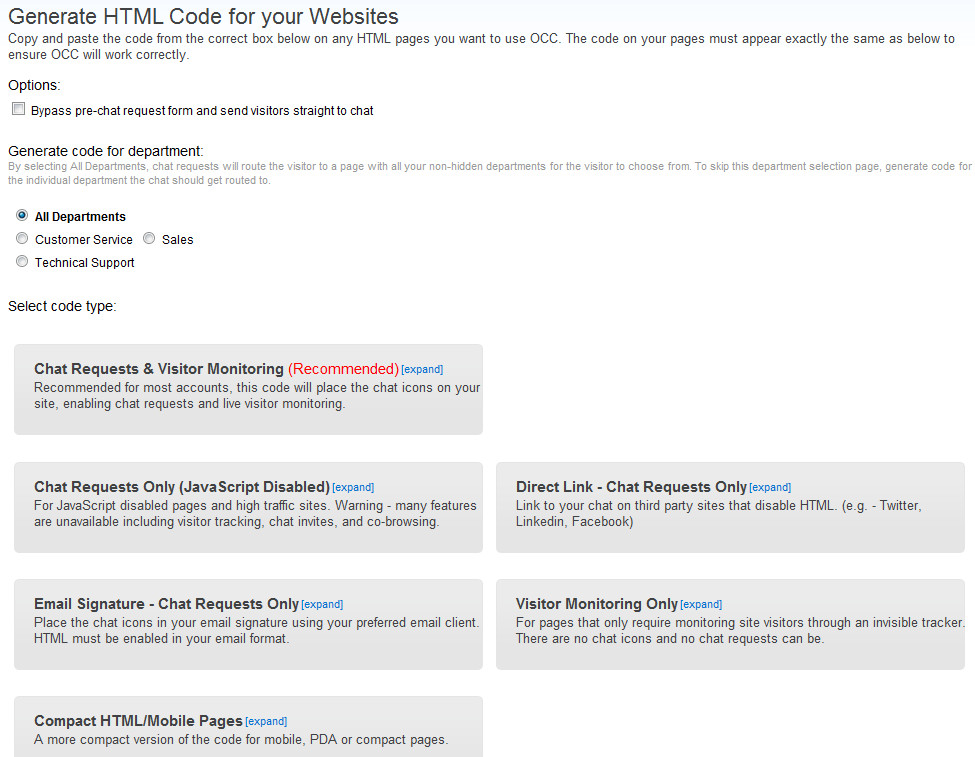This screenshot has height=757, width=975.
Task: Click the Direct Link - Chat Requests Only heading
Action: (x=631, y=487)
